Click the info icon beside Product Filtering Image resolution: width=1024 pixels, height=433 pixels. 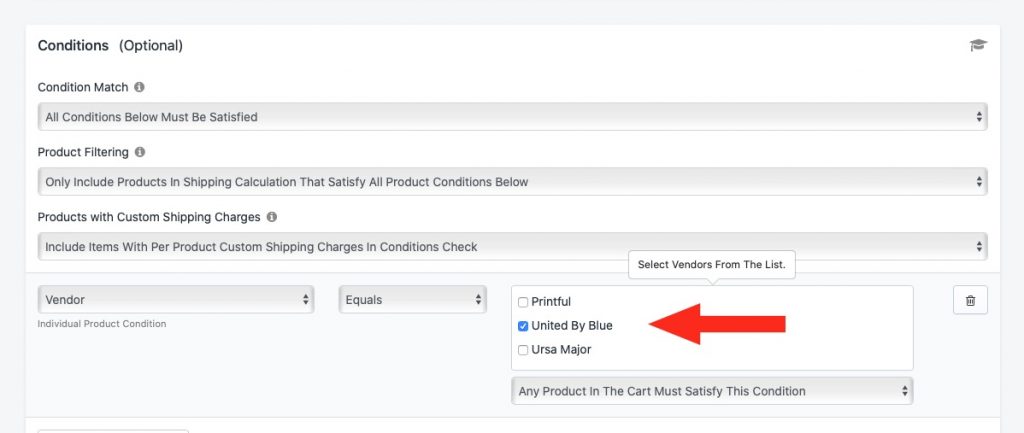click(140, 152)
